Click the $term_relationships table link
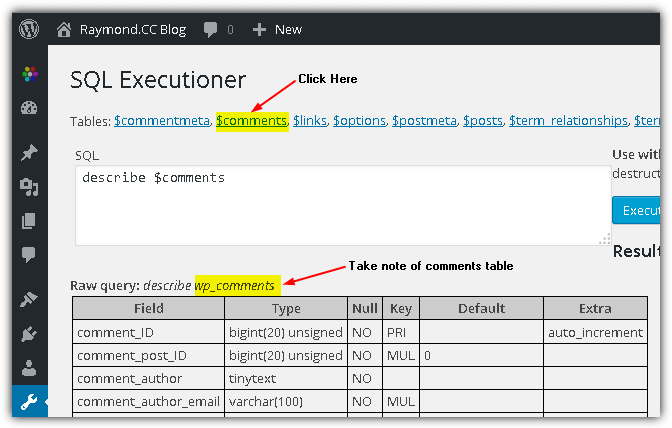This screenshot has height=428, width=672. 568,121
